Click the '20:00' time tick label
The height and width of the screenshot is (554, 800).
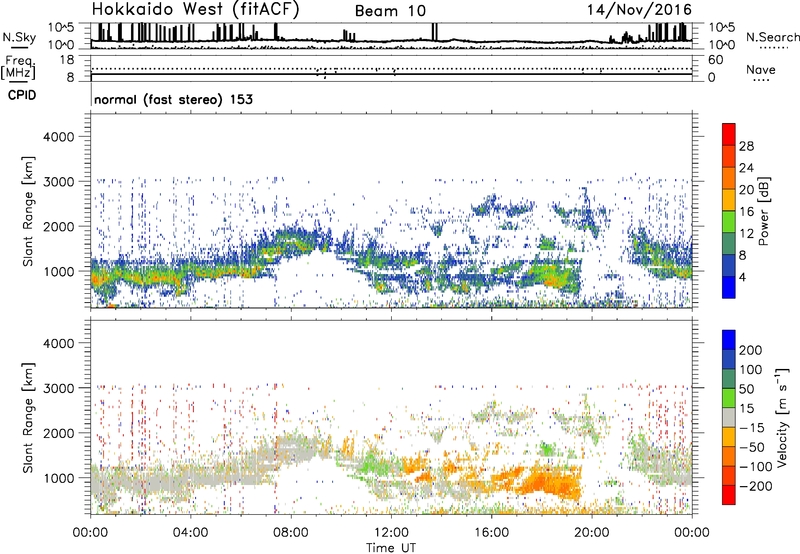(x=592, y=533)
